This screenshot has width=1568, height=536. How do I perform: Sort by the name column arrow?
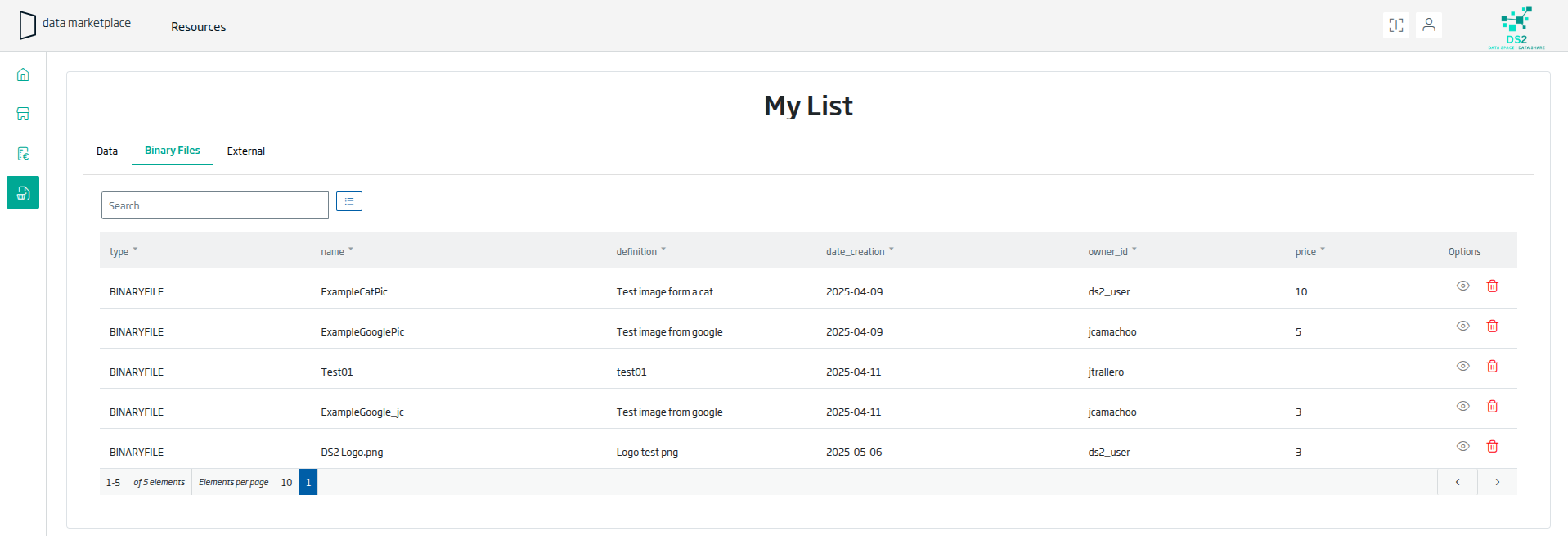[351, 250]
